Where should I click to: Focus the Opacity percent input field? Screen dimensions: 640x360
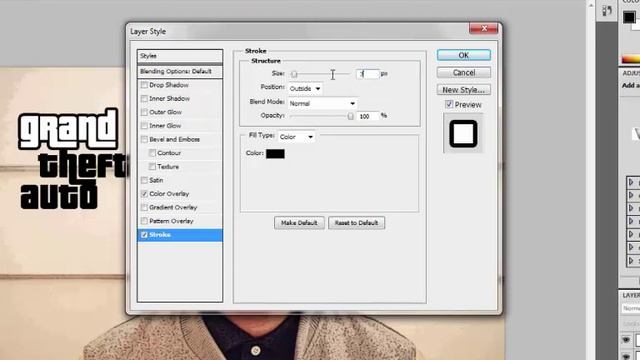367,116
